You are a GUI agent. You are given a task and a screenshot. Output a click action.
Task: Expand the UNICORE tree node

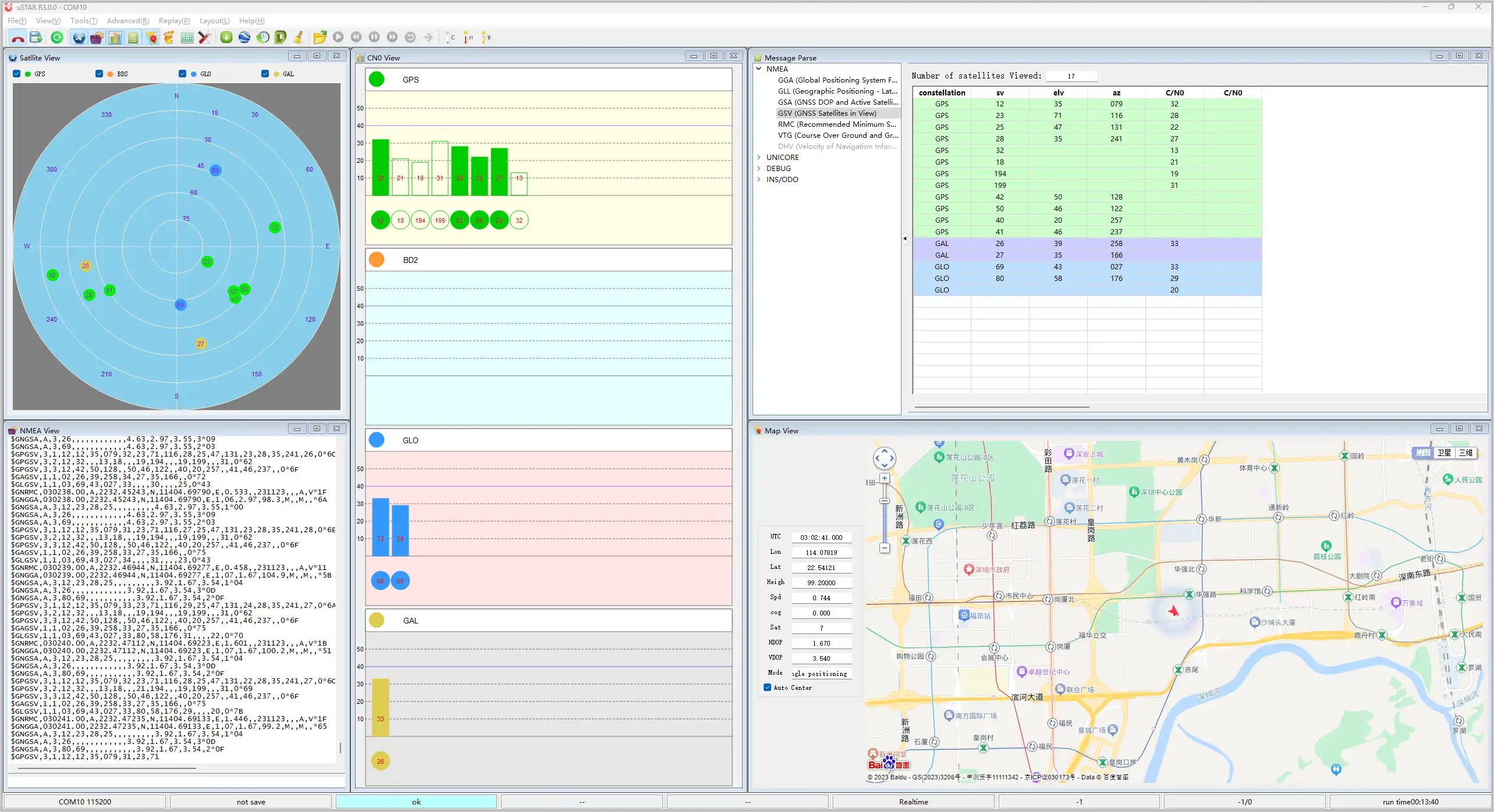(759, 157)
